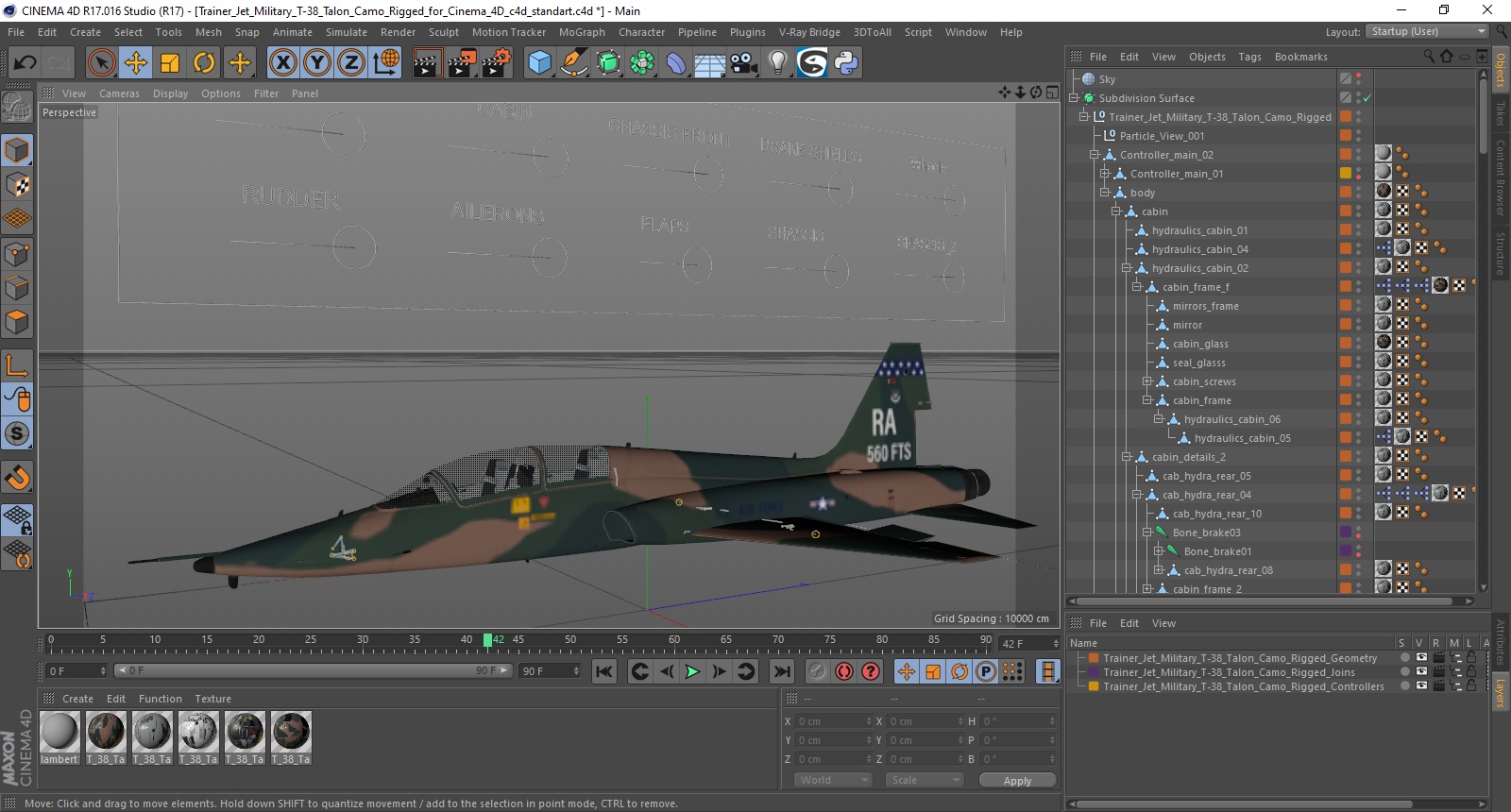Click the Record Active Objects button
The height and width of the screenshot is (812, 1511).
coord(818,671)
